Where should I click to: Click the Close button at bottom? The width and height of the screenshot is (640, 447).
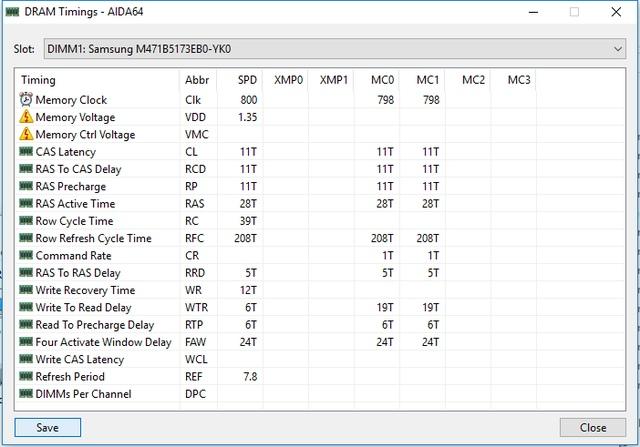(x=593, y=427)
